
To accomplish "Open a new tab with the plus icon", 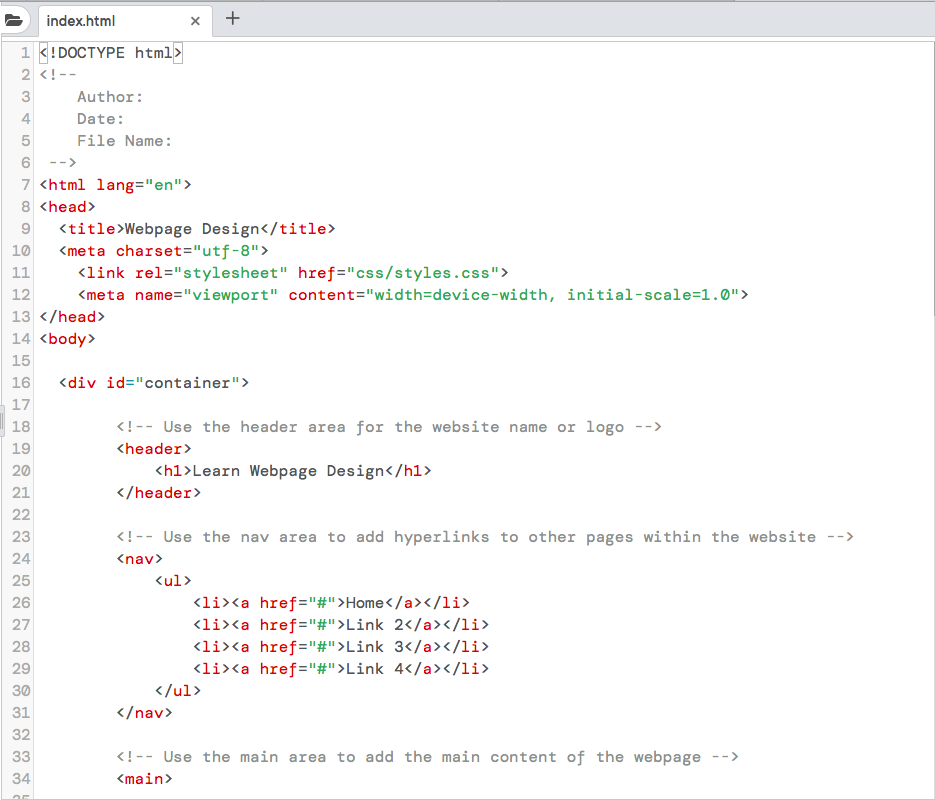I will pyautogui.click(x=232, y=19).
